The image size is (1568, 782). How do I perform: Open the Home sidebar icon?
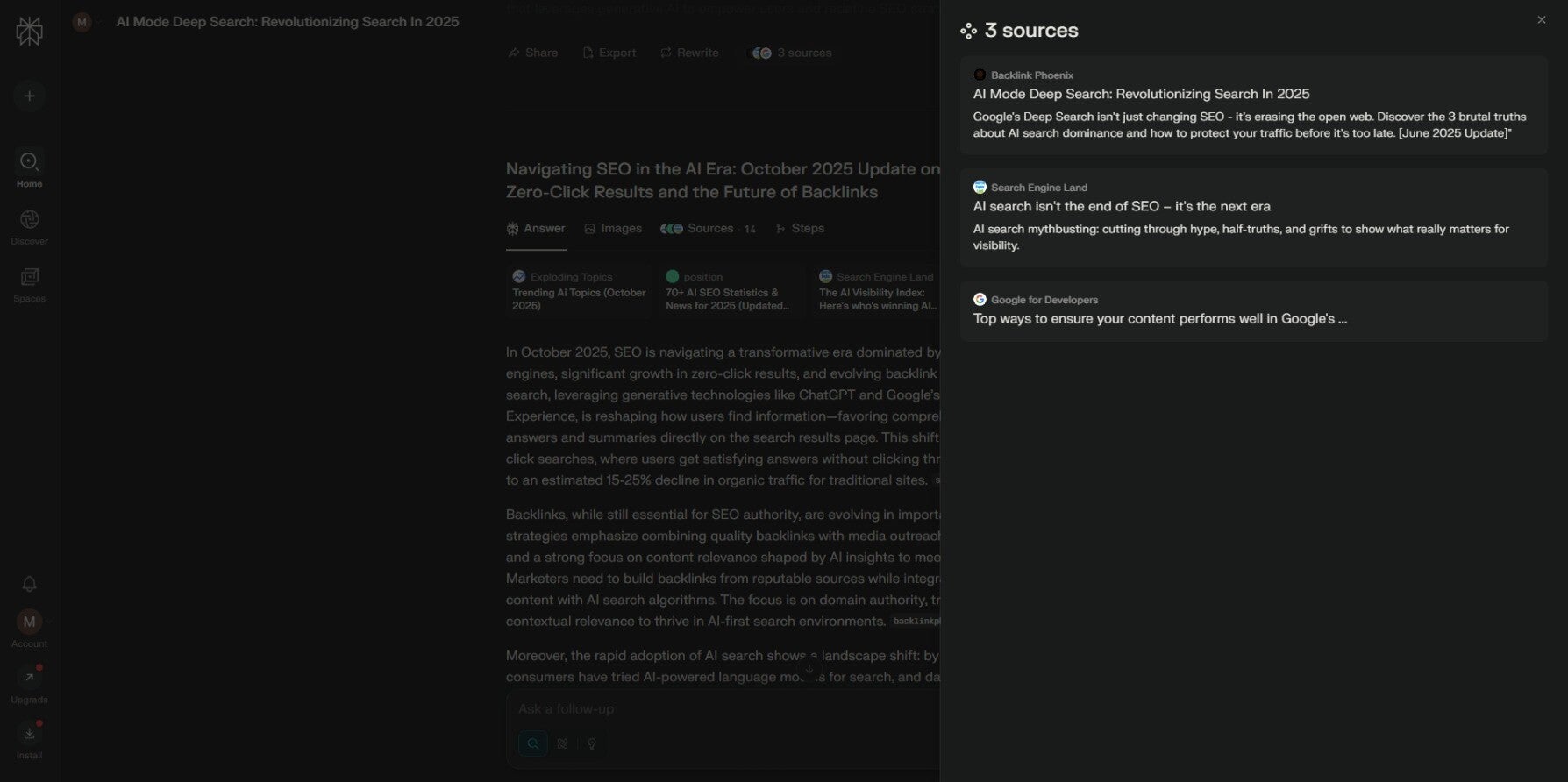29,162
